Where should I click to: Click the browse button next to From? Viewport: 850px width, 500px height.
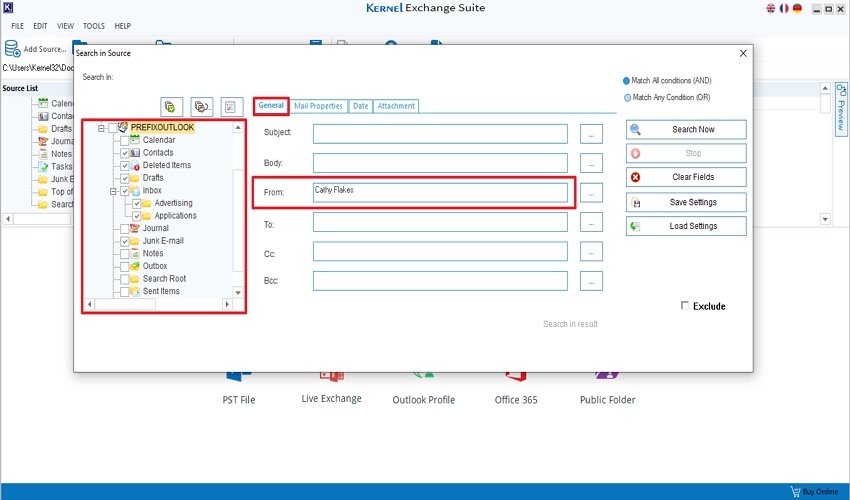click(591, 193)
